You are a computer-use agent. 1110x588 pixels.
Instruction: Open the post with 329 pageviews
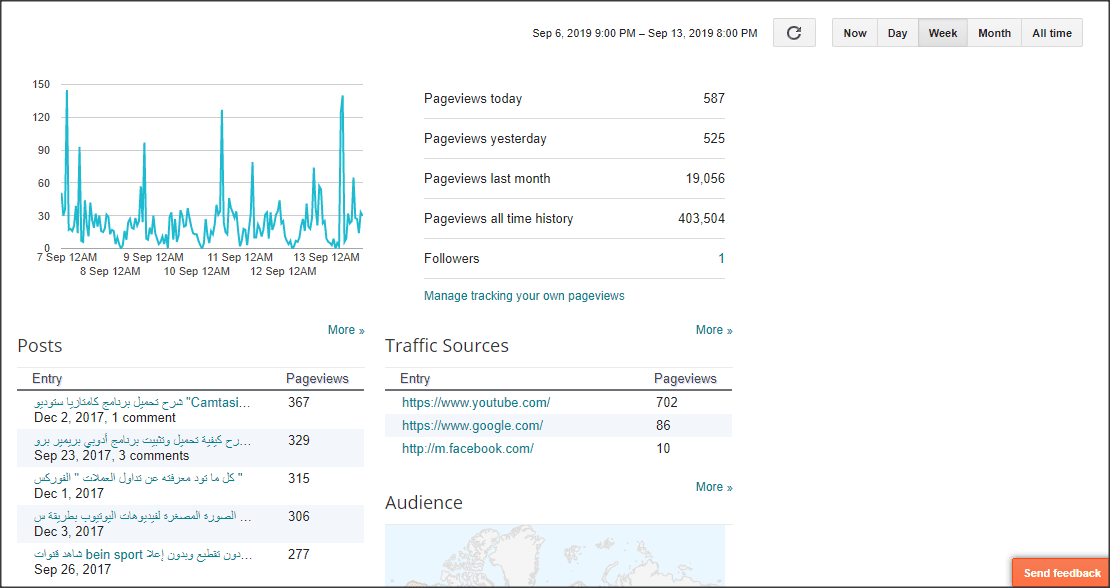(142, 441)
